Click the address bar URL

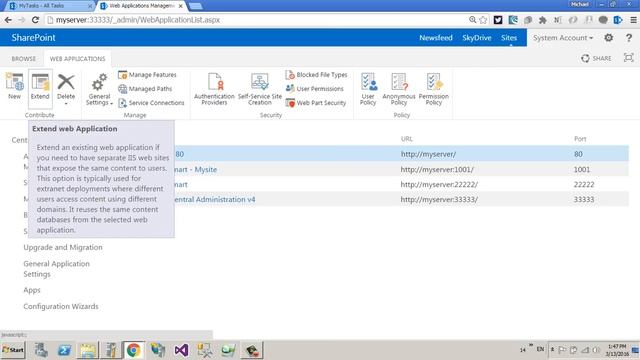coord(138,20)
